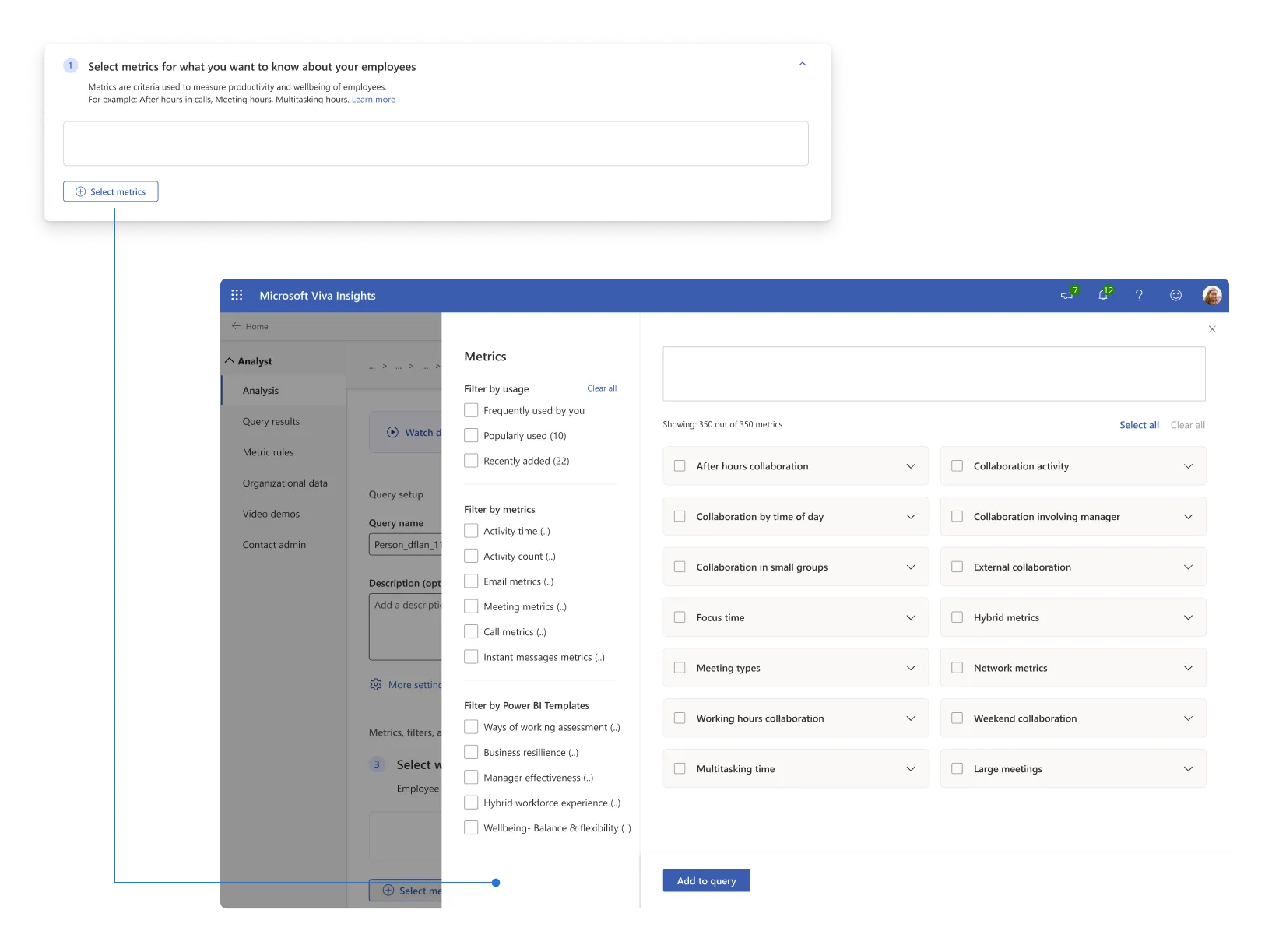Open the notifications bell icon
Screen dimensions: 1272x952
click(1103, 296)
